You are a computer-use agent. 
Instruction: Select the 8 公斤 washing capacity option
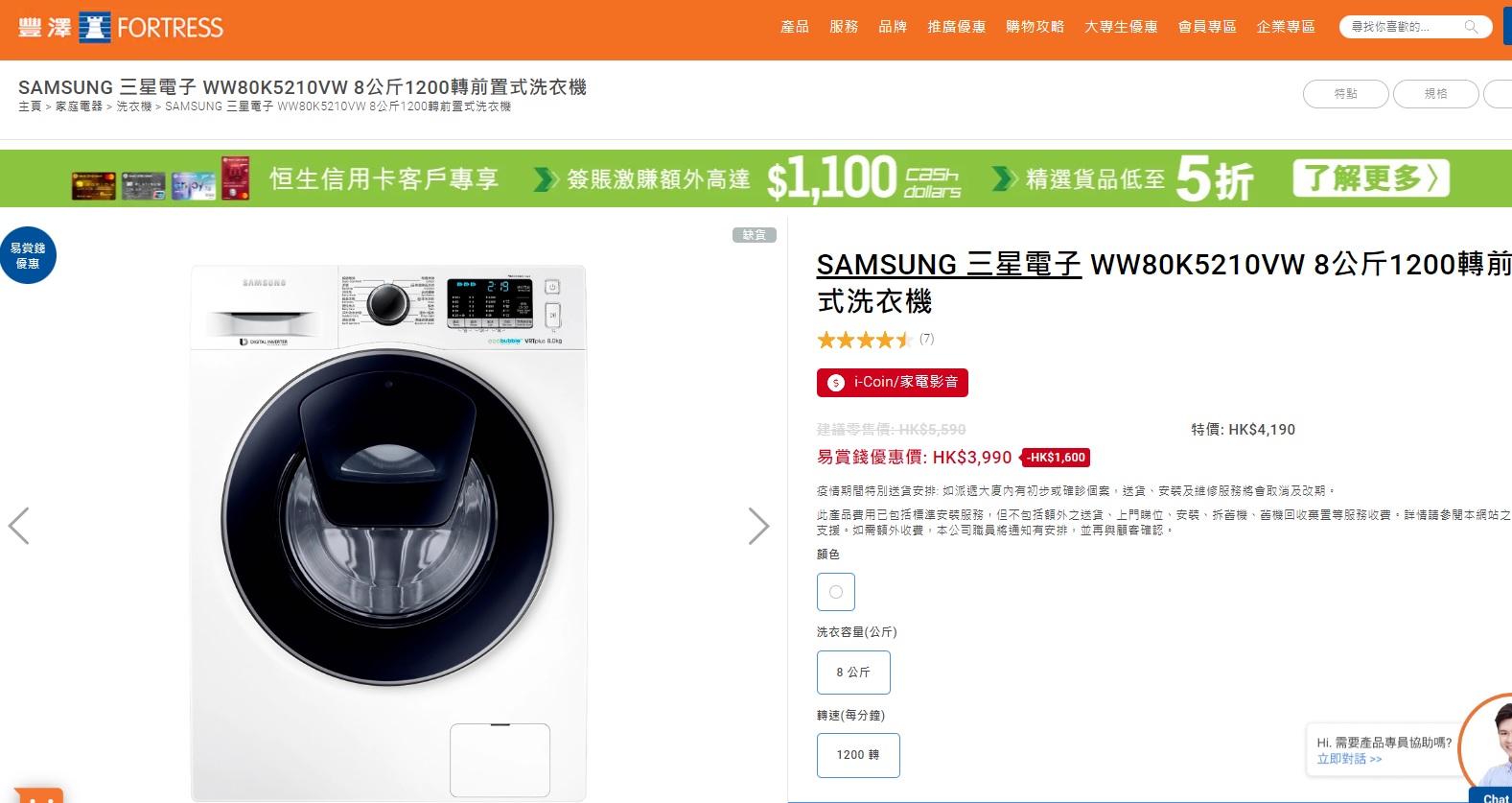coord(852,672)
